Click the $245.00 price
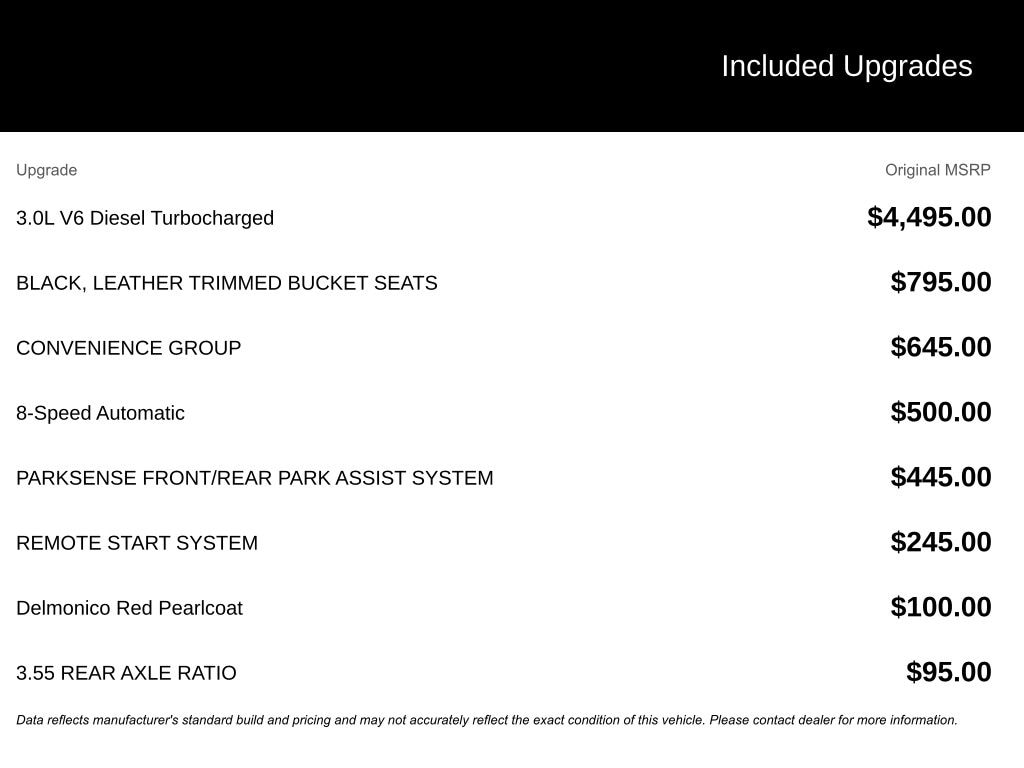 (941, 542)
